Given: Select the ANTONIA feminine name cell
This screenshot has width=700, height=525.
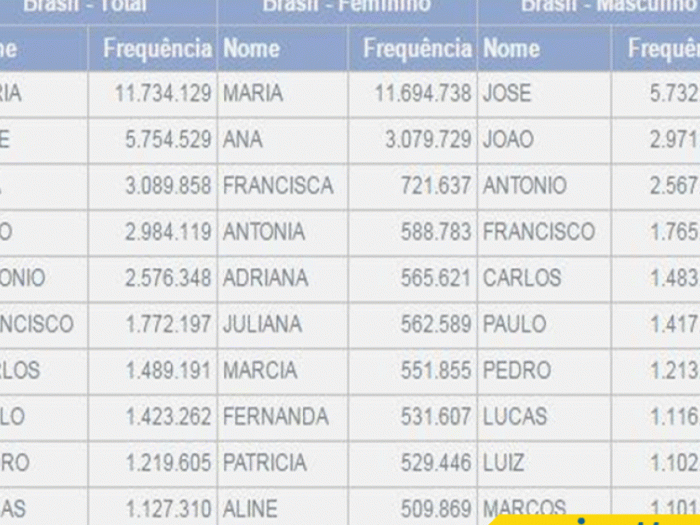Looking at the screenshot, I should click(x=282, y=233).
